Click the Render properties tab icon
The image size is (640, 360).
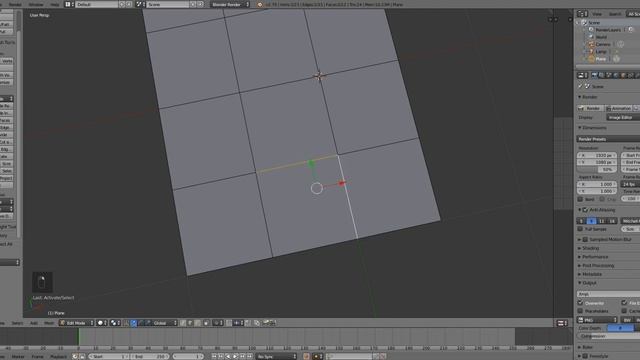click(594, 76)
